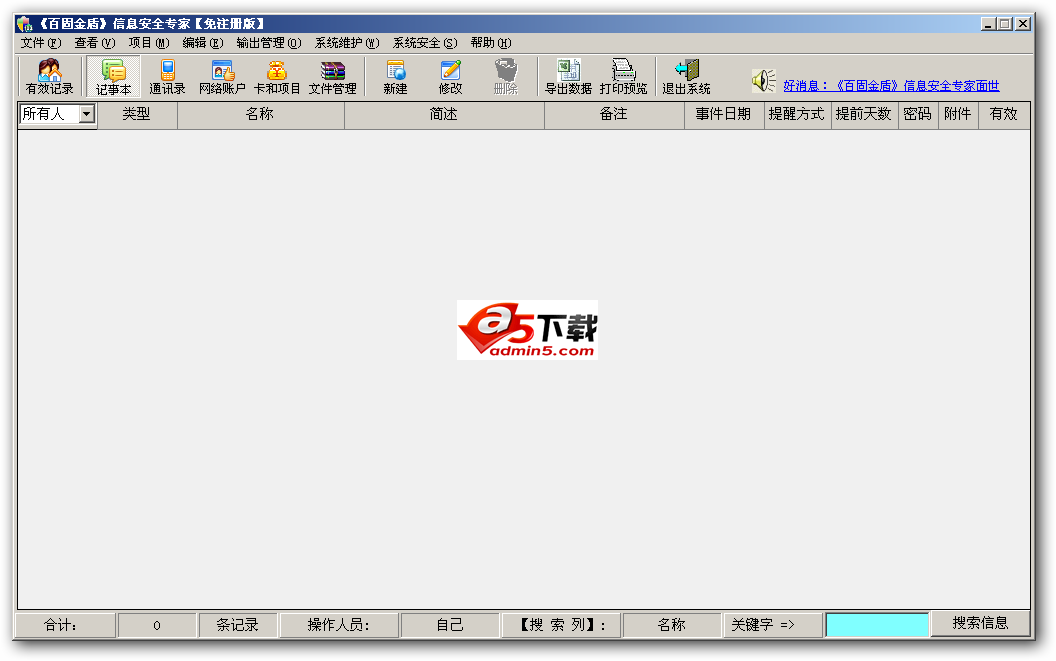Open the 卡和项目 icon
This screenshot has height=661, width=1056.
coord(277,76)
